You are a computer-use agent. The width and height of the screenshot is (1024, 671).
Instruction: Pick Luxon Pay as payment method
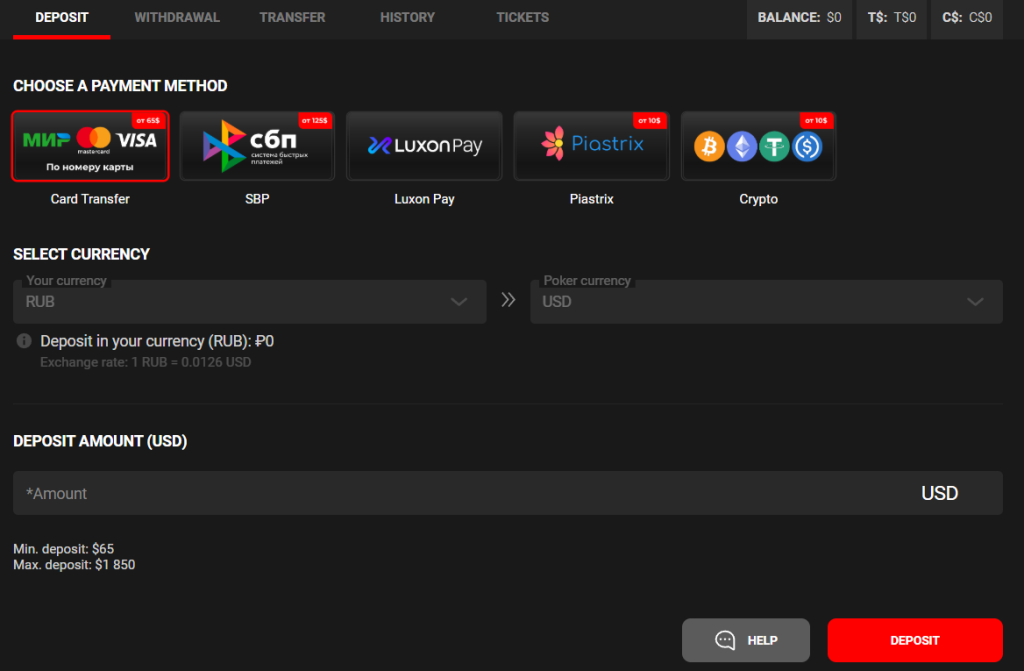click(x=424, y=146)
